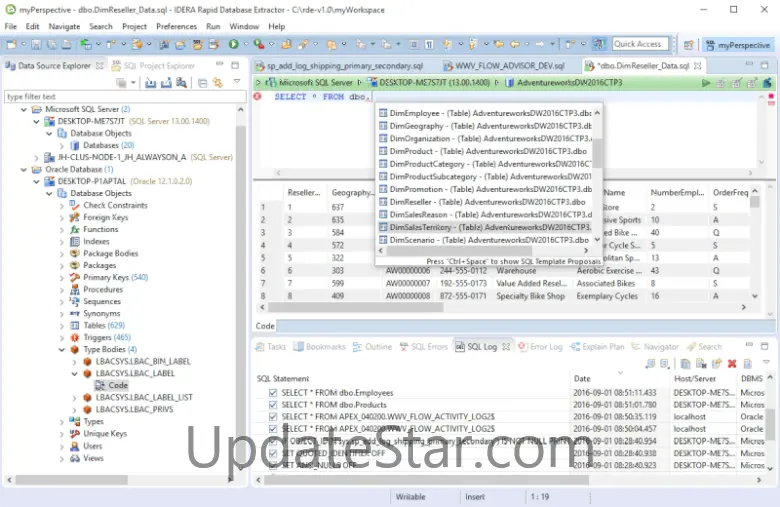780x507 pixels.
Task: Click results grid horizontal scrollbar
Action: click(356, 307)
